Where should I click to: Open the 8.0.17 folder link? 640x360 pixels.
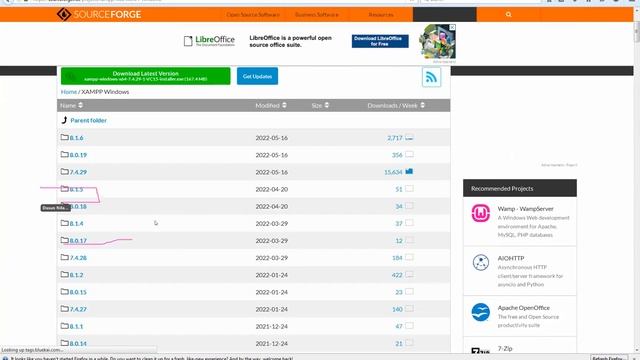click(78, 241)
